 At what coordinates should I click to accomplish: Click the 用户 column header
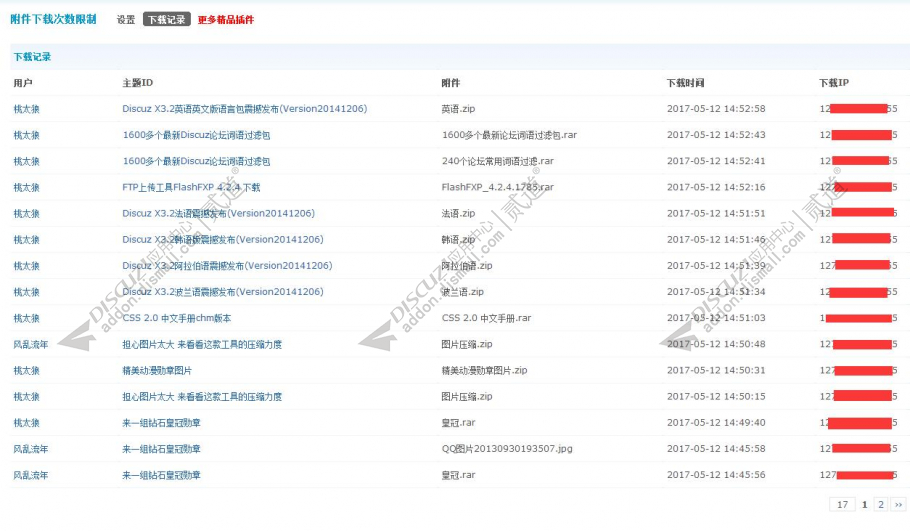tap(23, 83)
